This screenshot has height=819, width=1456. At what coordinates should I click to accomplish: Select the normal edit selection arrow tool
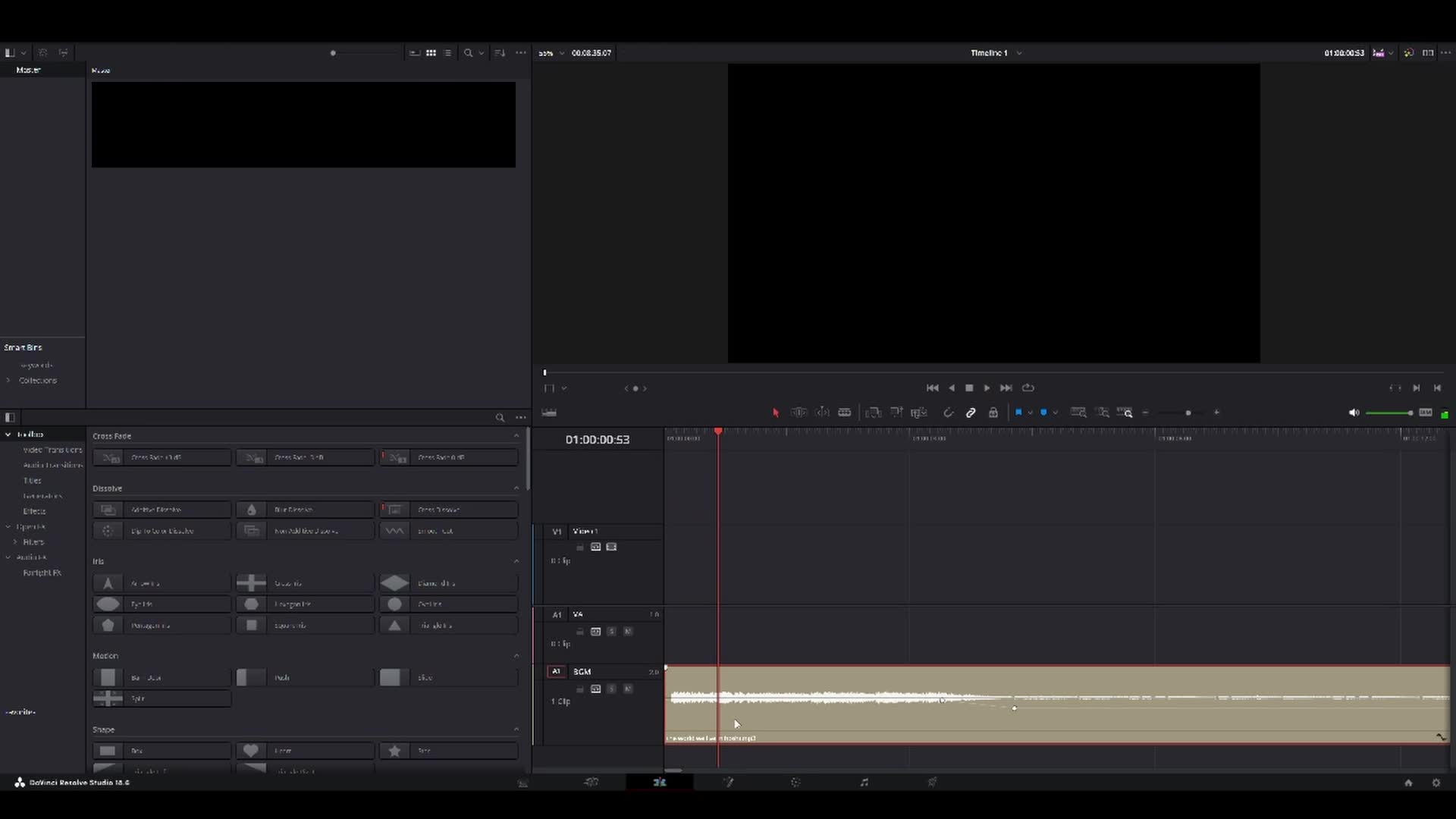pyautogui.click(x=775, y=413)
